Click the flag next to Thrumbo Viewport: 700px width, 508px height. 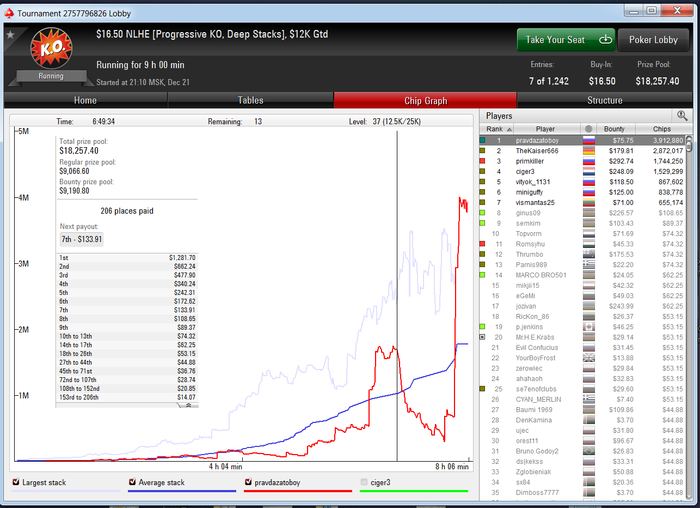point(589,254)
